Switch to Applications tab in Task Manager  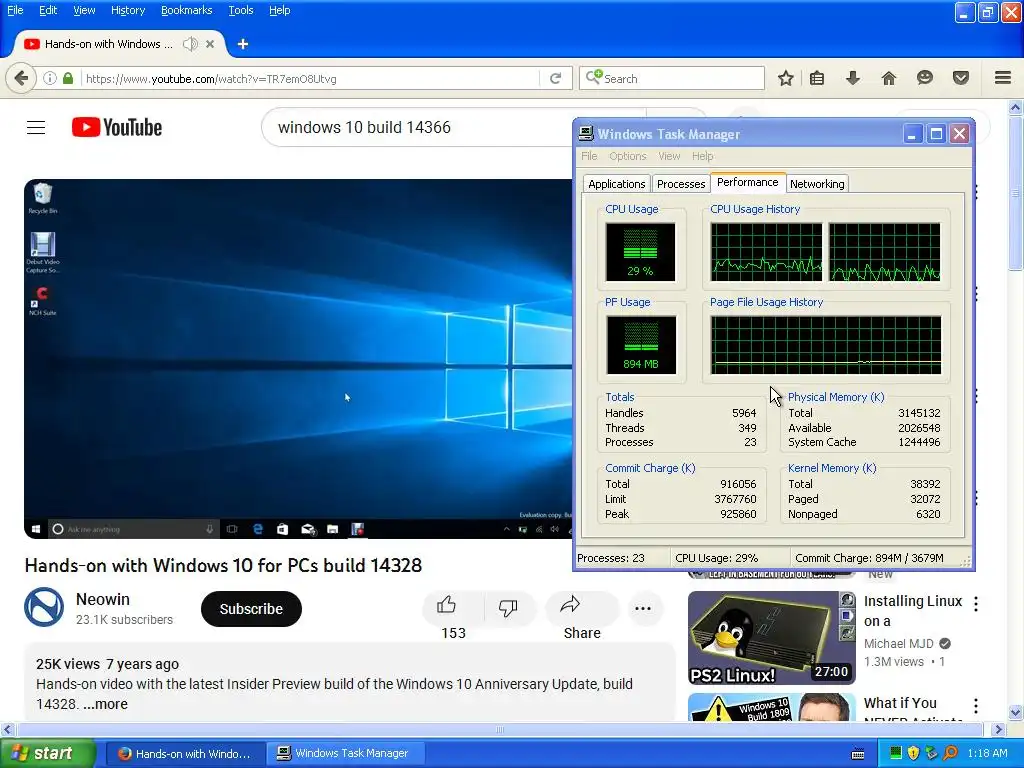[616, 184]
